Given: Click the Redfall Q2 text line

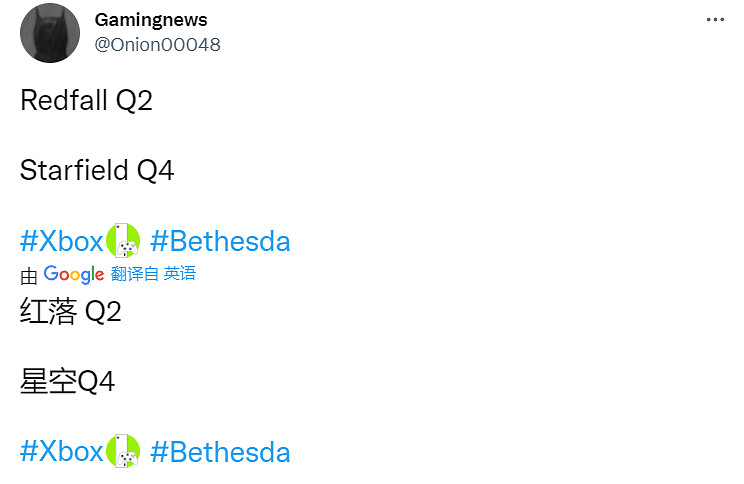Looking at the screenshot, I should 86,101.
